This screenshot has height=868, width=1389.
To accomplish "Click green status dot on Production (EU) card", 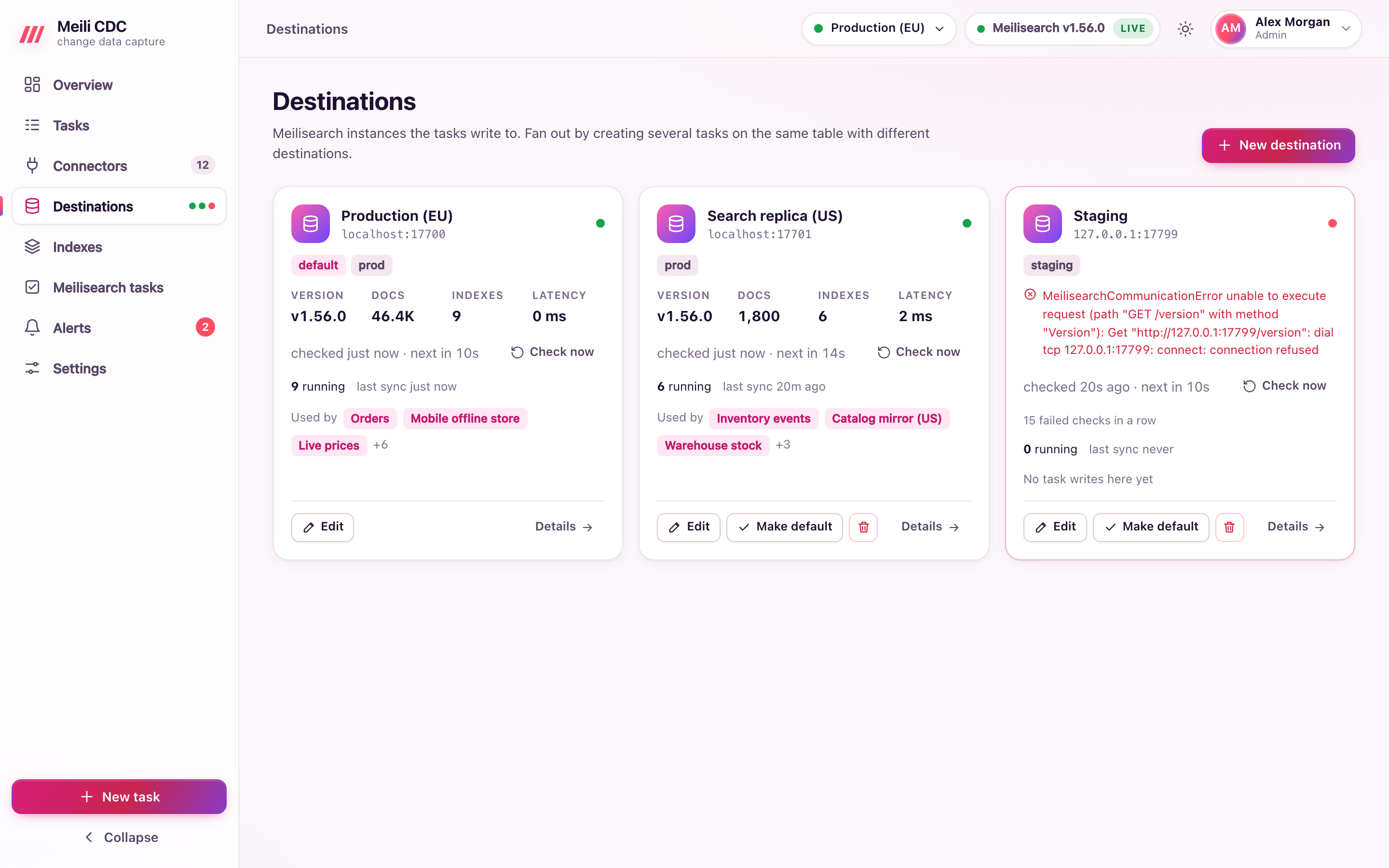I will click(x=600, y=223).
